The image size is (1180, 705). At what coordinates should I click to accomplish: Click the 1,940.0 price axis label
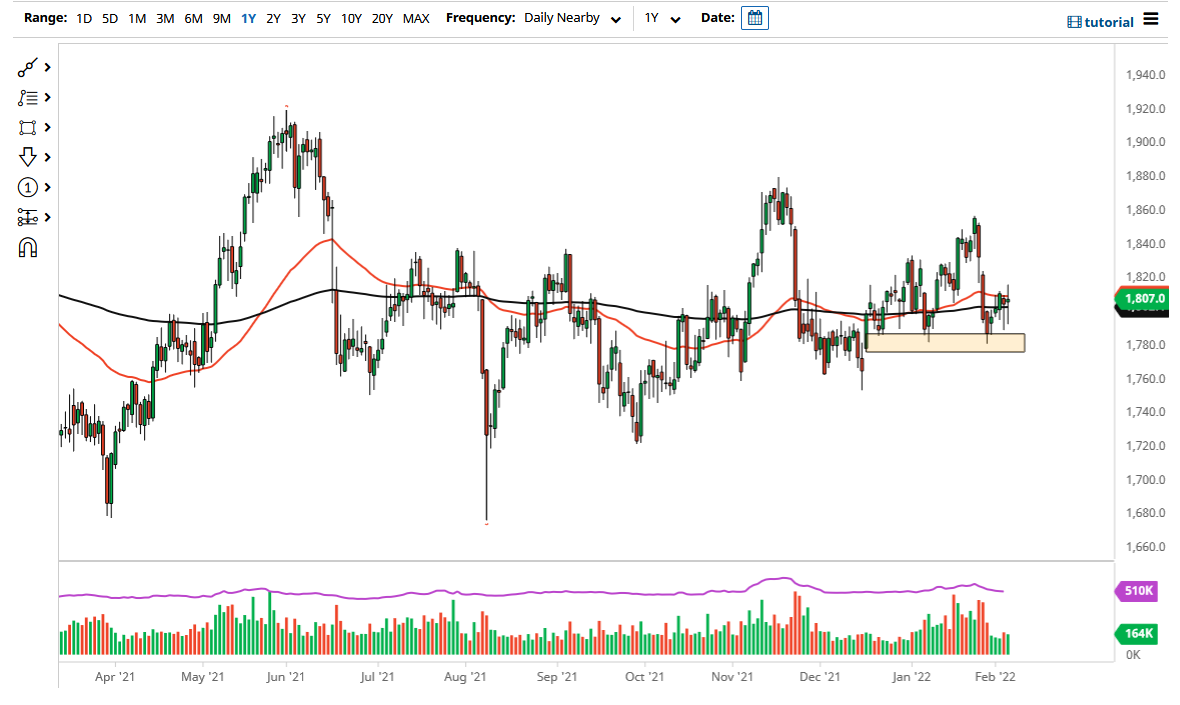(1145, 74)
